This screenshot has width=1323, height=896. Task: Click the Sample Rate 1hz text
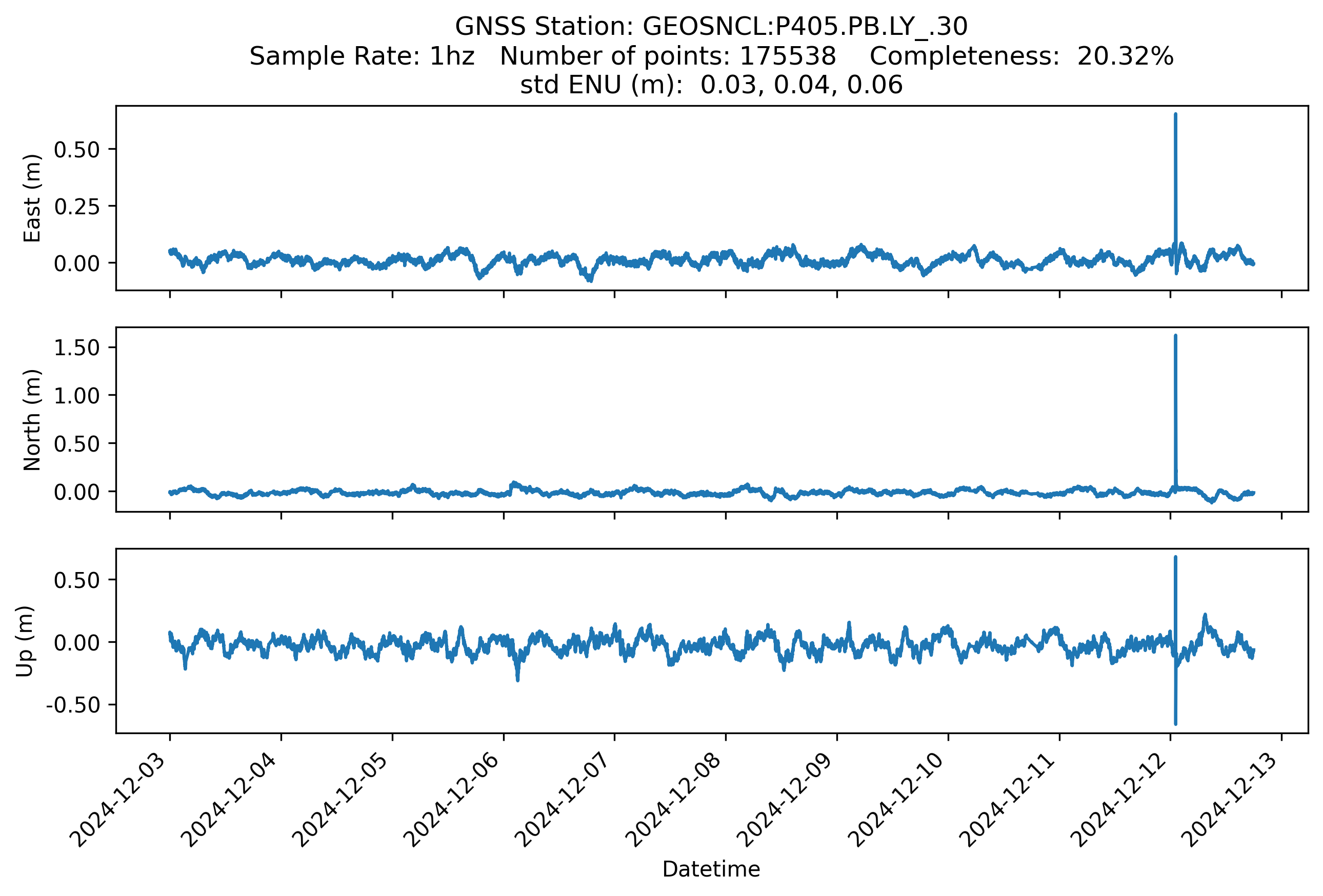click(362, 56)
